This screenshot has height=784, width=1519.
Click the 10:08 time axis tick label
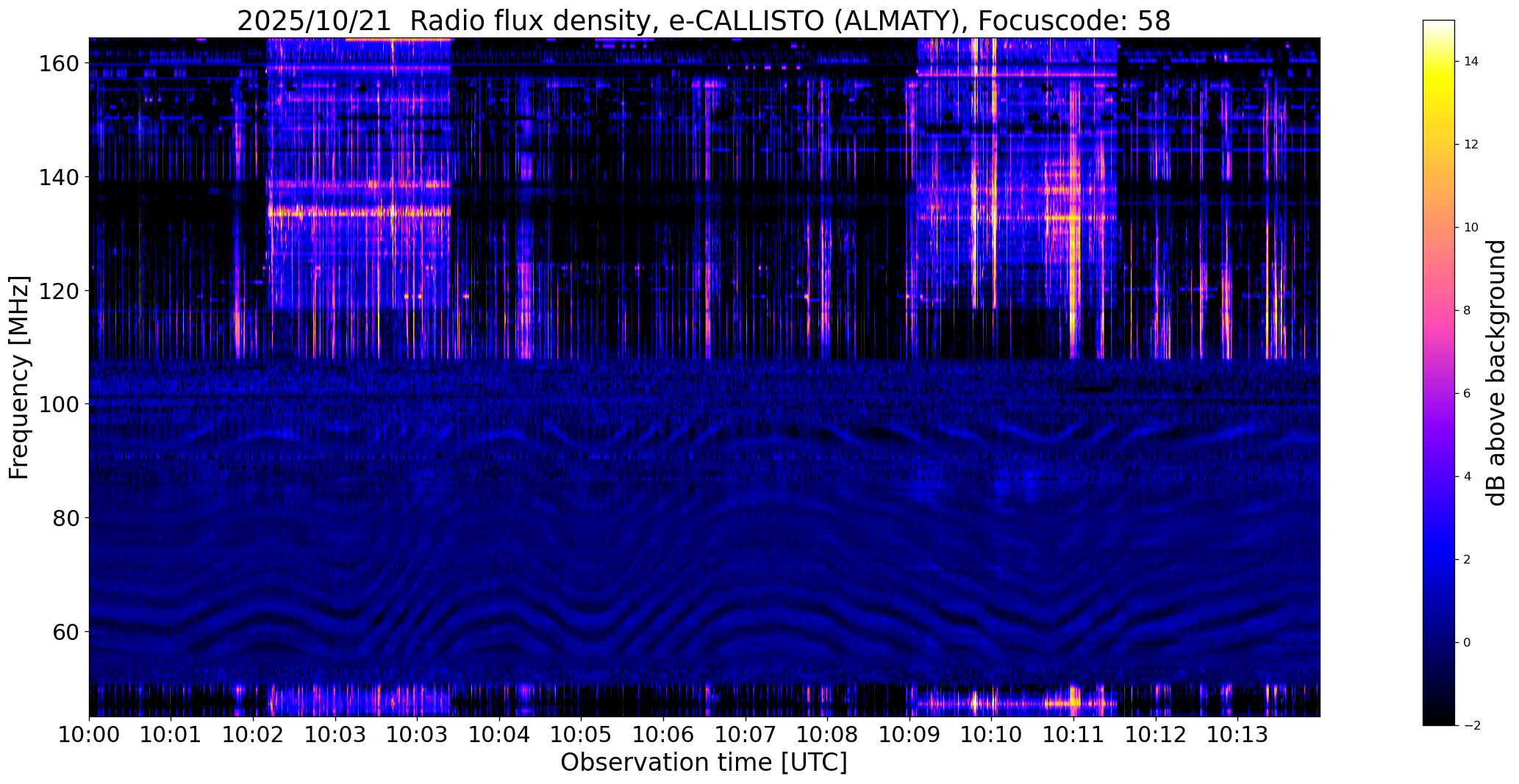(x=827, y=735)
